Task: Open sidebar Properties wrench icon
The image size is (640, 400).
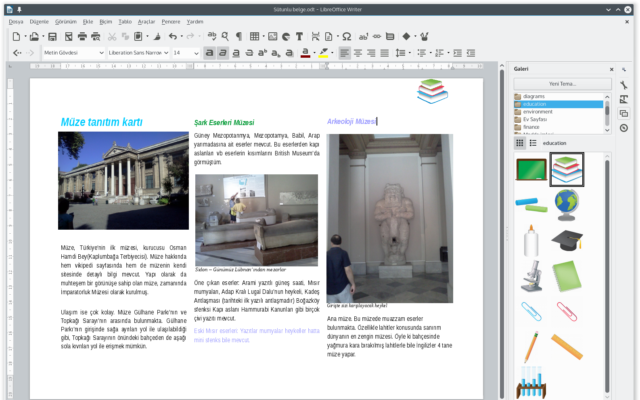Action: 624,85
